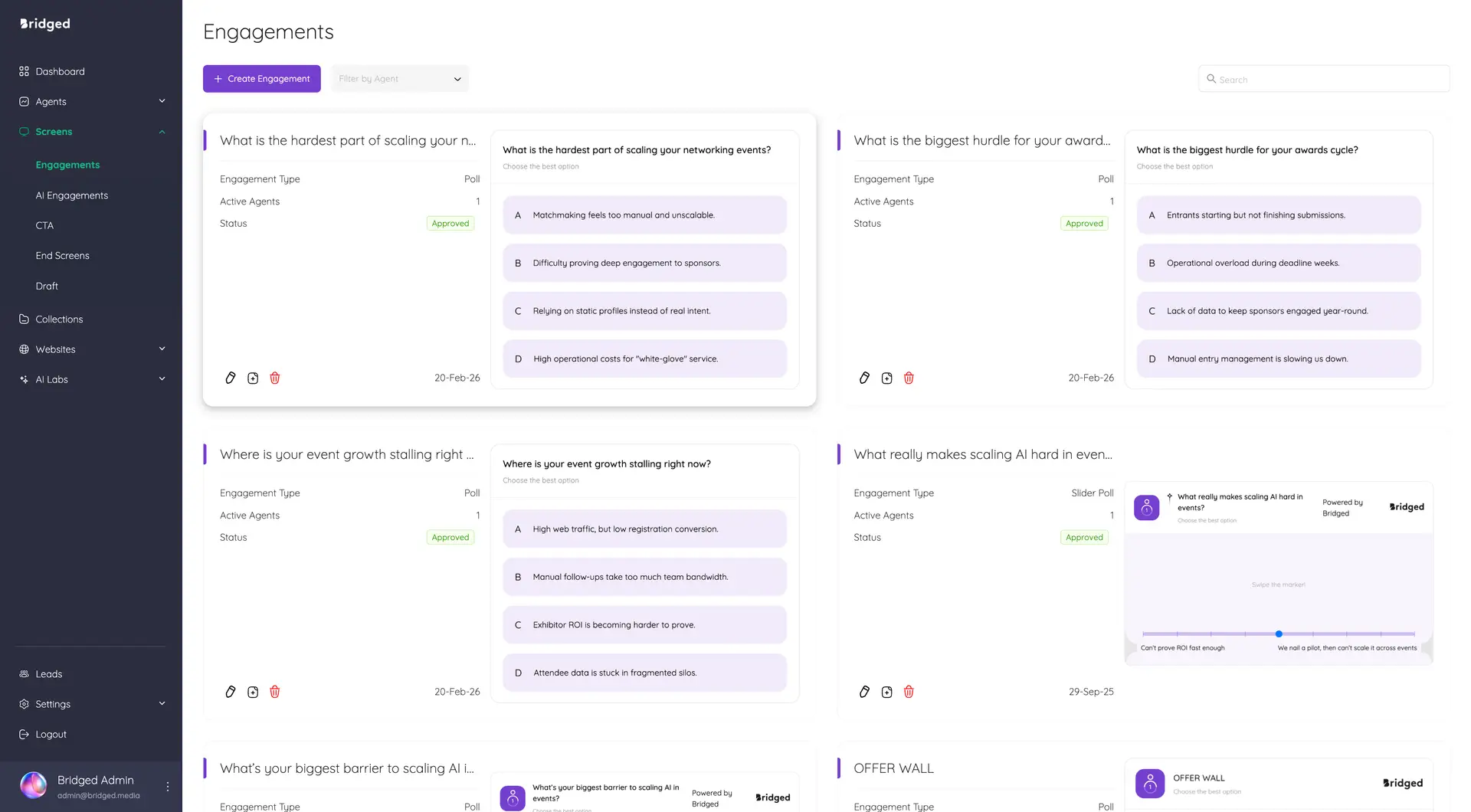Select the edit pencil icon on the networking events poll
This screenshot has height=812, width=1471.
point(231,378)
